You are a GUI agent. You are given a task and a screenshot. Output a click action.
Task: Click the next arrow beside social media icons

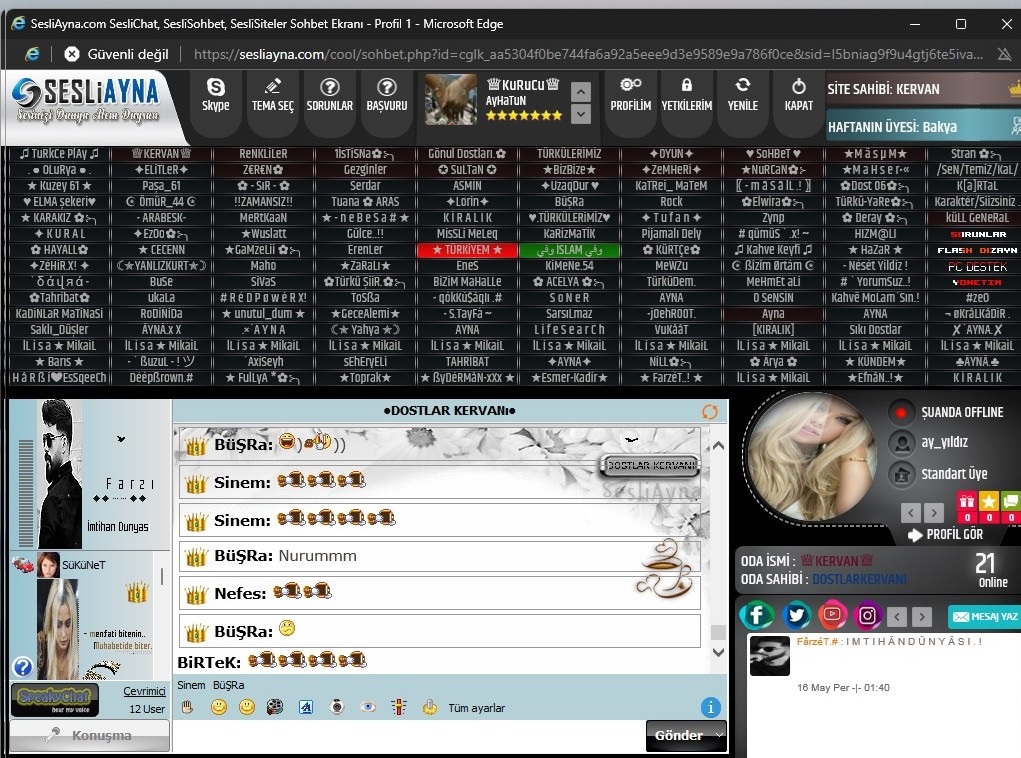(x=922, y=617)
